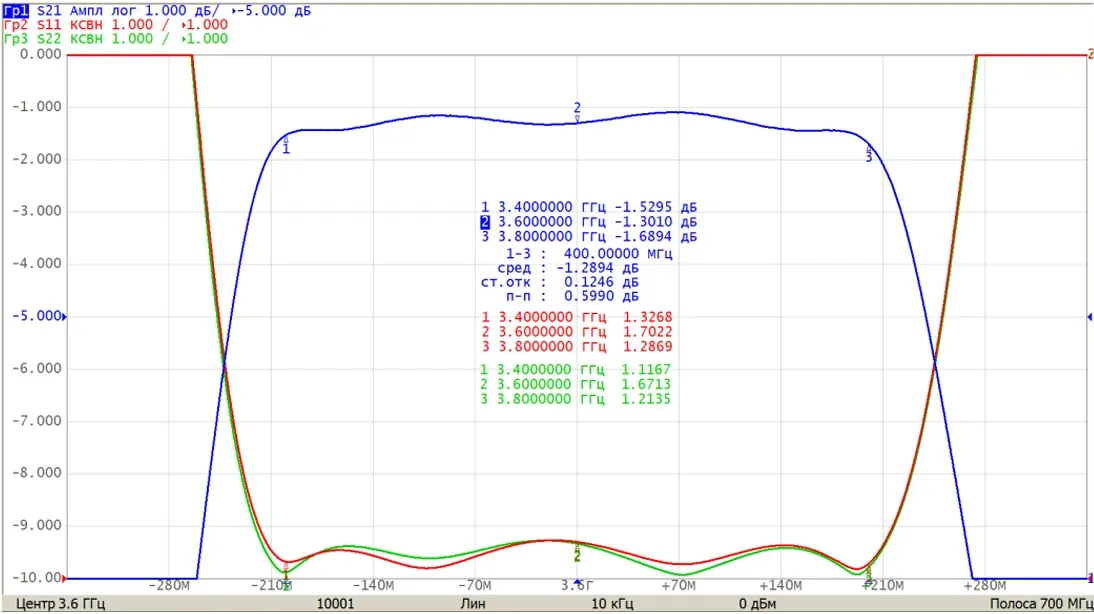Click the -70M label on the frequency axis

pos(475,585)
